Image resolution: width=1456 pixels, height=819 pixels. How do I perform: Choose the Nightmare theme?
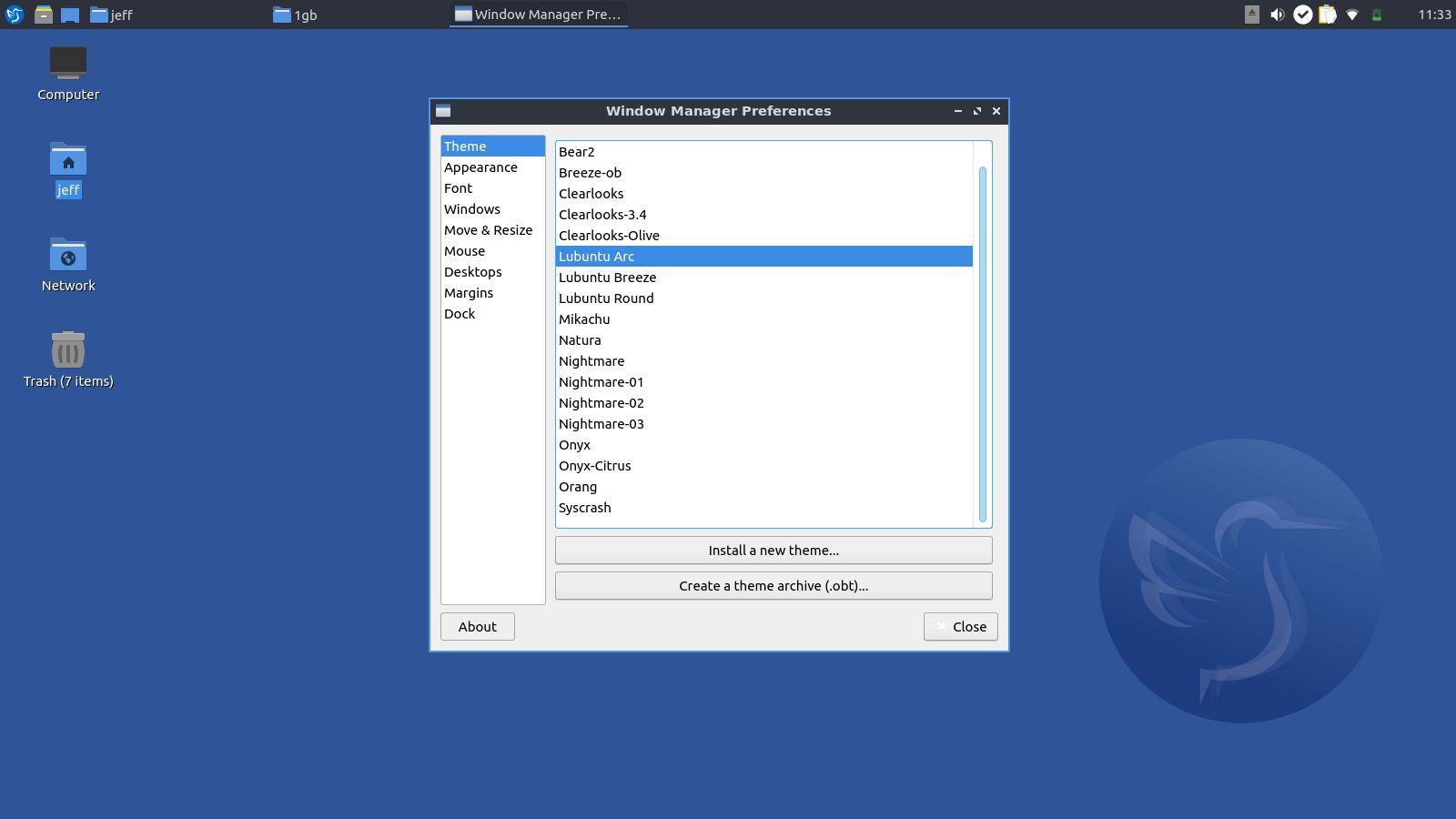(x=764, y=361)
